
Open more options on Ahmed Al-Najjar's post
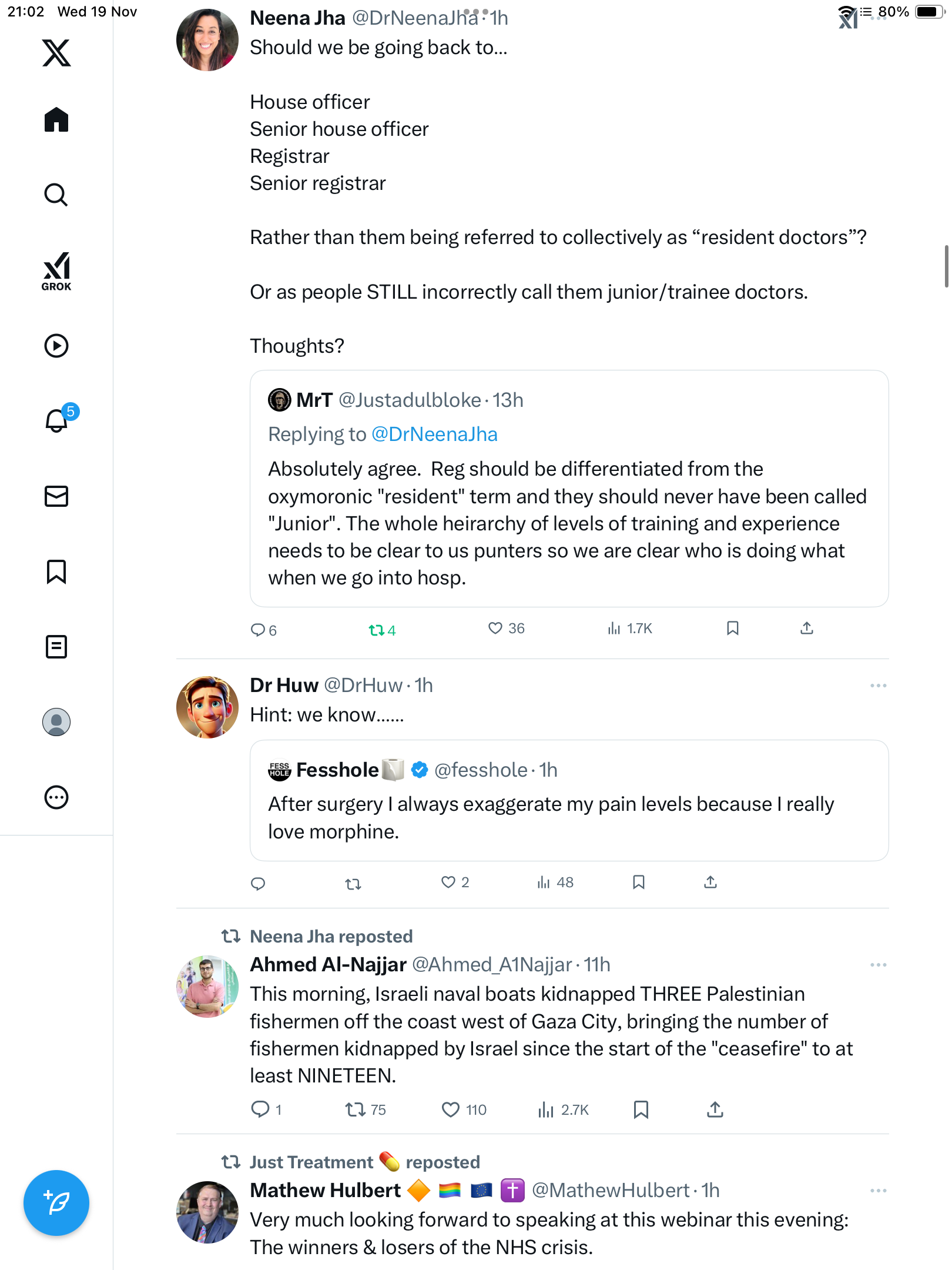pyautogui.click(x=878, y=965)
